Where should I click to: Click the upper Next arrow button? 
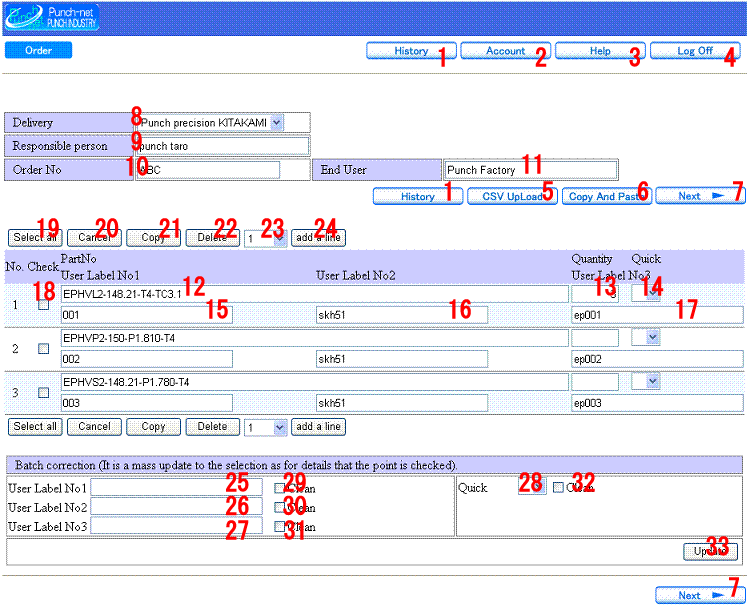(700, 196)
